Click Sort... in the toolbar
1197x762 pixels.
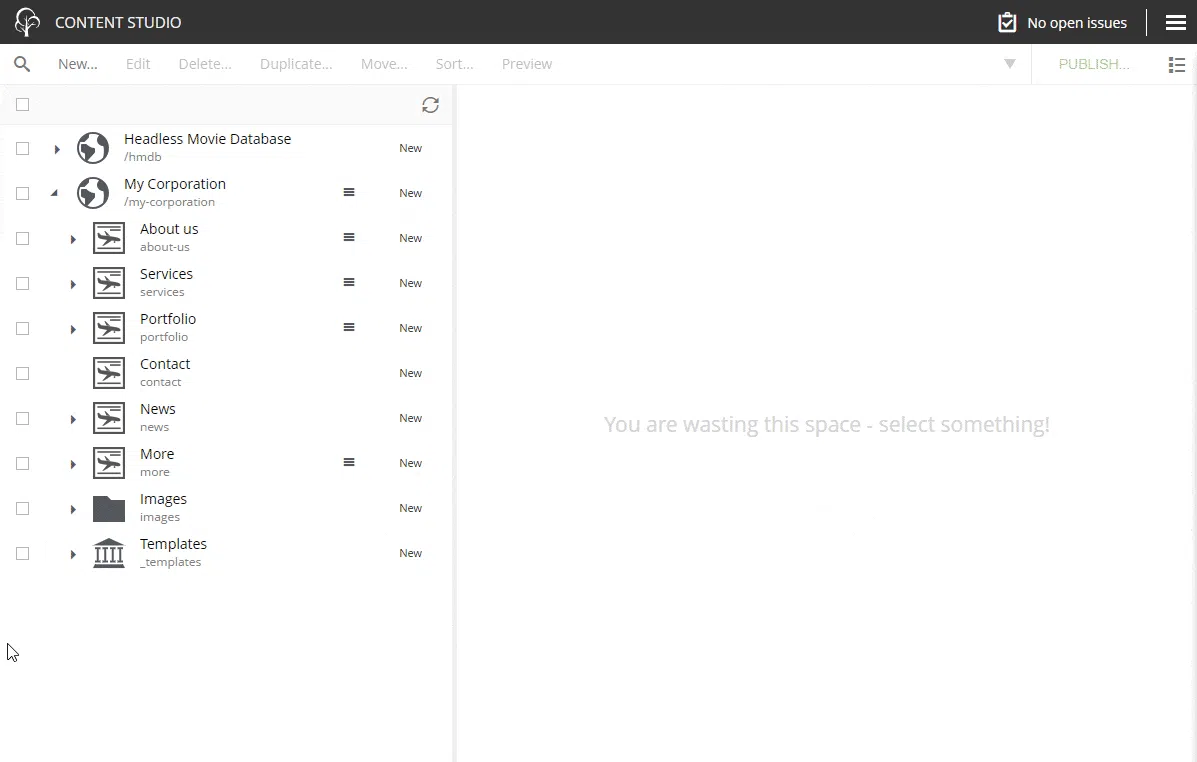point(454,64)
